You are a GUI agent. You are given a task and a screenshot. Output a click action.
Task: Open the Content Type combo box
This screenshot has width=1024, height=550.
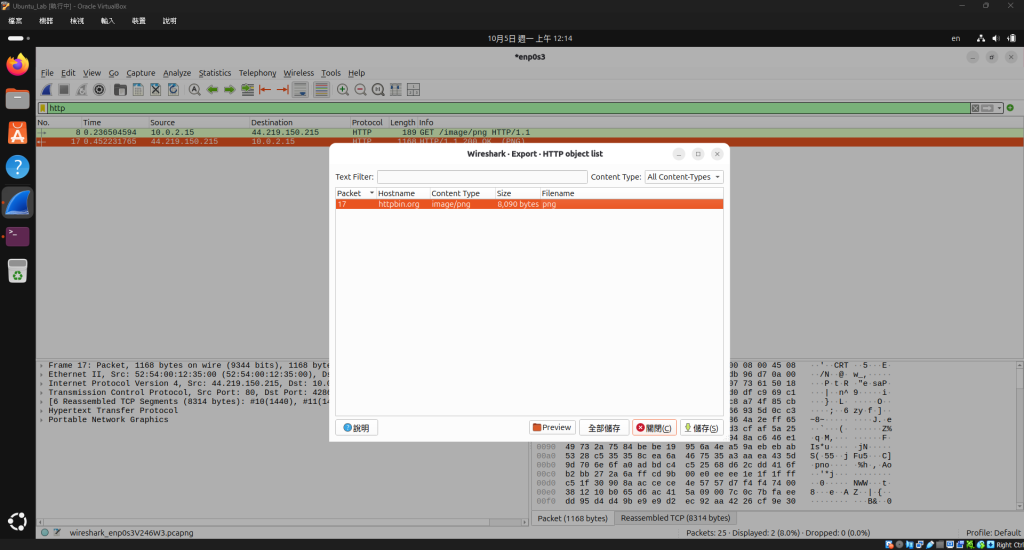click(684, 177)
